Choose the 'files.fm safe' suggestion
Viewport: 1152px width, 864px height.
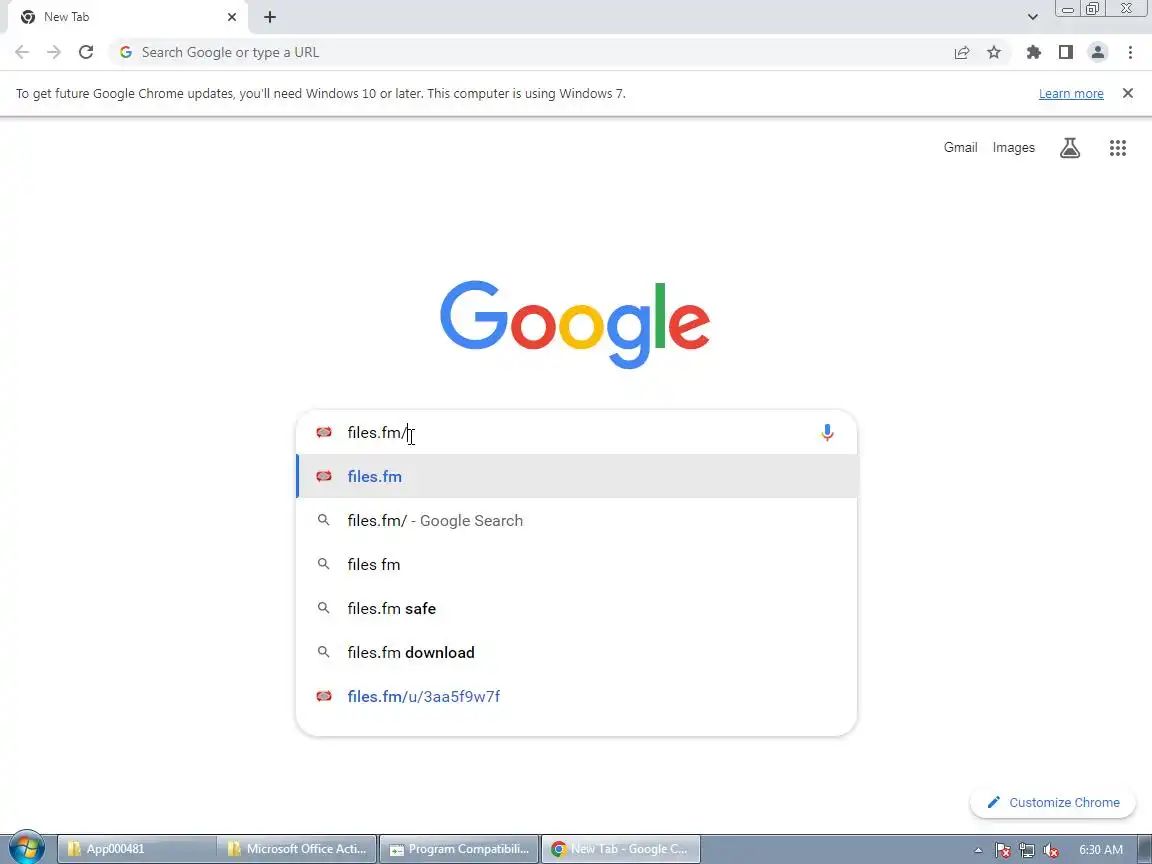(577, 608)
